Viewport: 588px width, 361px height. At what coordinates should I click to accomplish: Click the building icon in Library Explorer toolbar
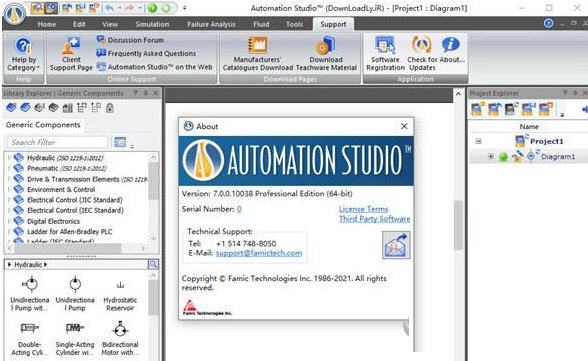[x=68, y=108]
